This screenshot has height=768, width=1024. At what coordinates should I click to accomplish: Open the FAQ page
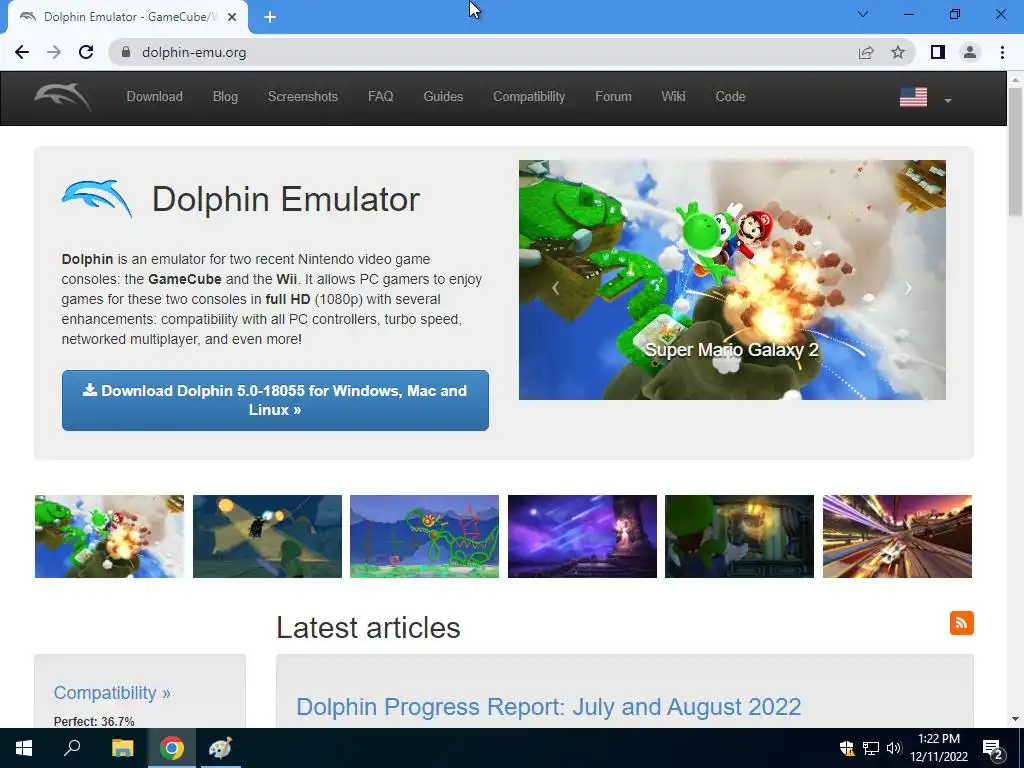click(x=380, y=97)
